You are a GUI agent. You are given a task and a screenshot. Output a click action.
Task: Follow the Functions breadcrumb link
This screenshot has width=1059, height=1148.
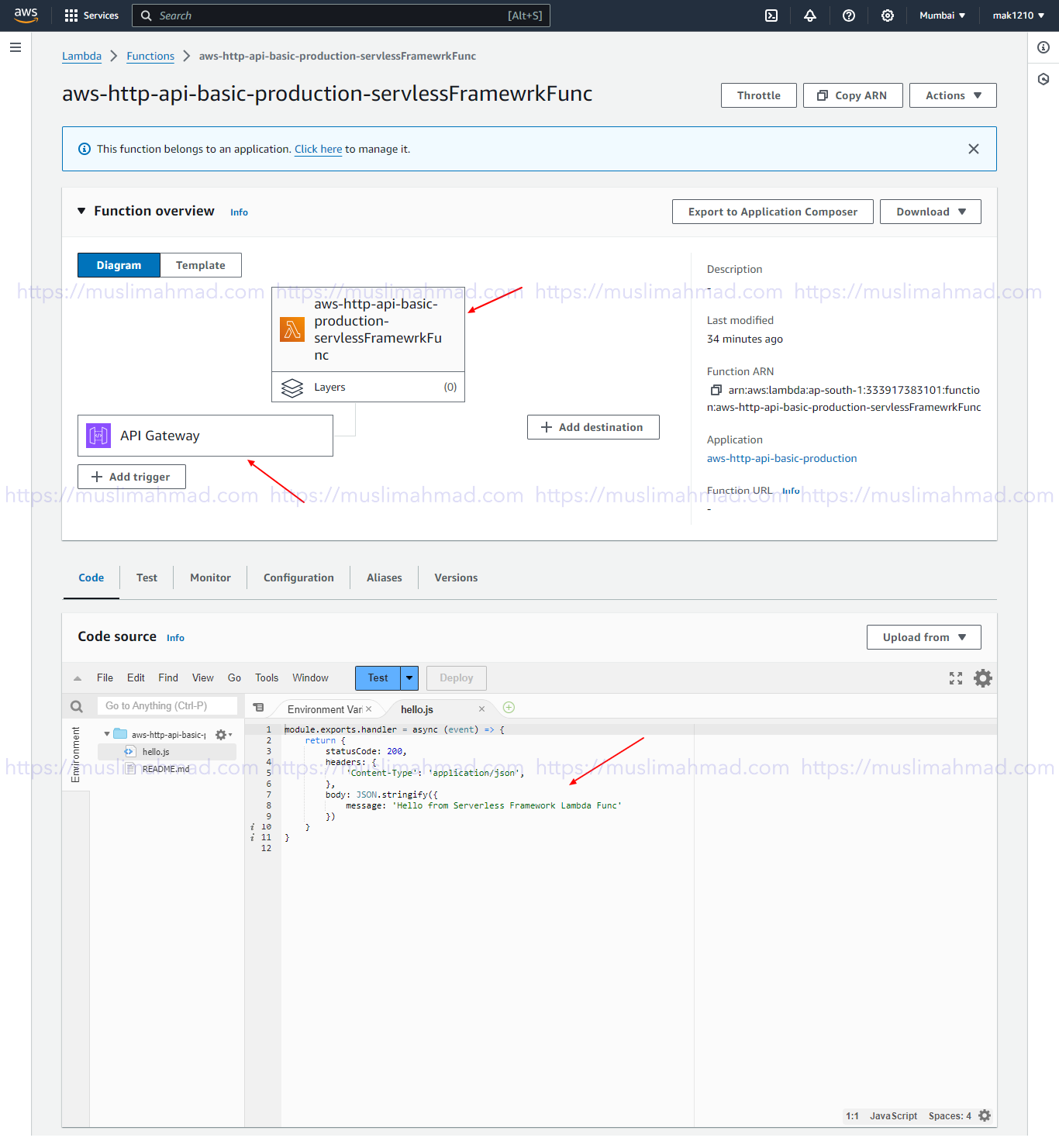[150, 56]
